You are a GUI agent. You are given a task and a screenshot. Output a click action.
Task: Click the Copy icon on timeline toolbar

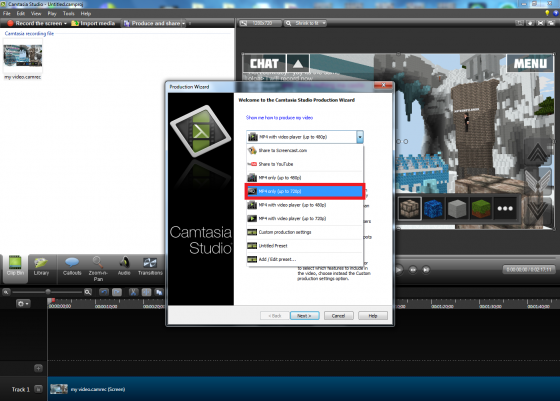[x=159, y=292]
